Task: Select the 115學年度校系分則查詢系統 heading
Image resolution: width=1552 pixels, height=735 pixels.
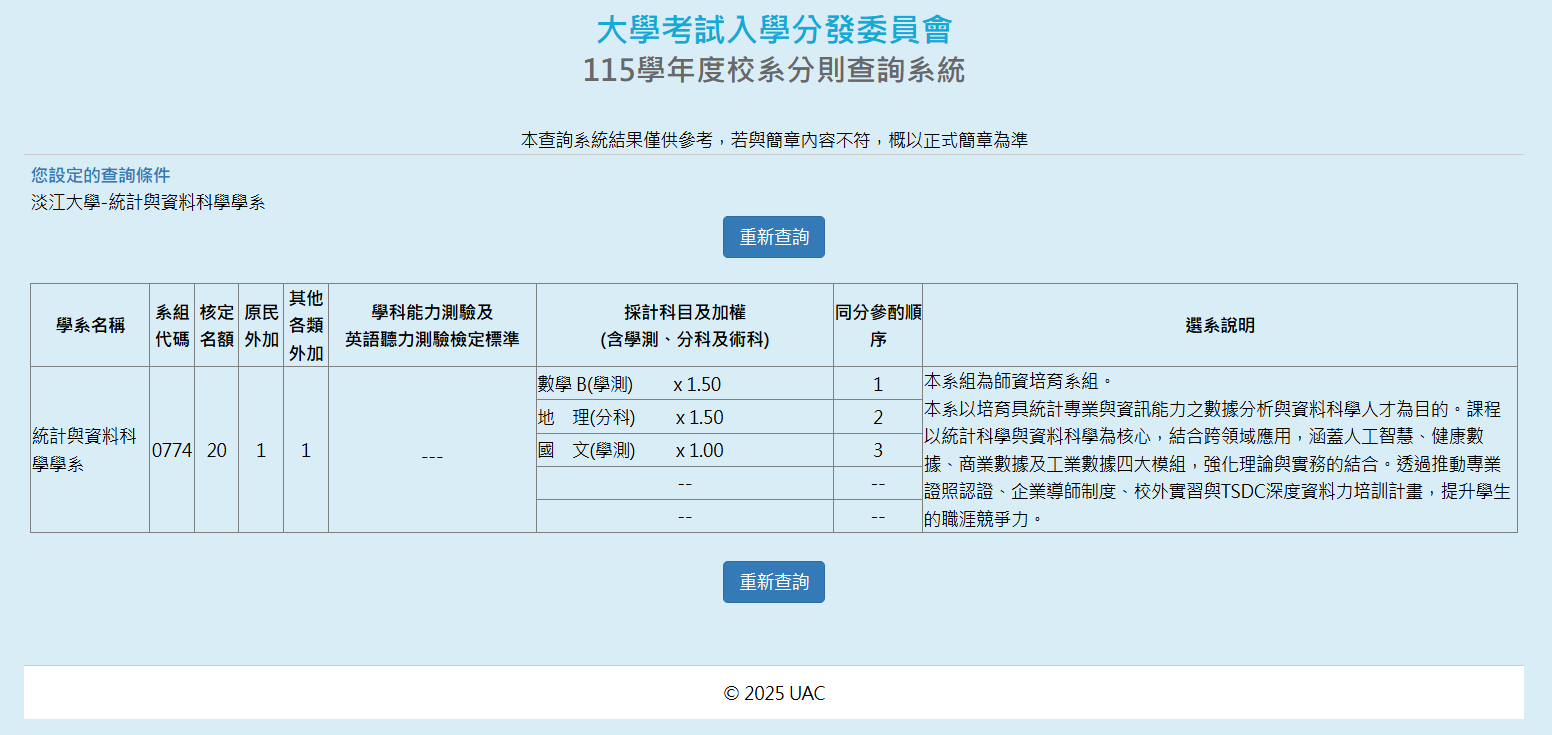Action: (774, 71)
